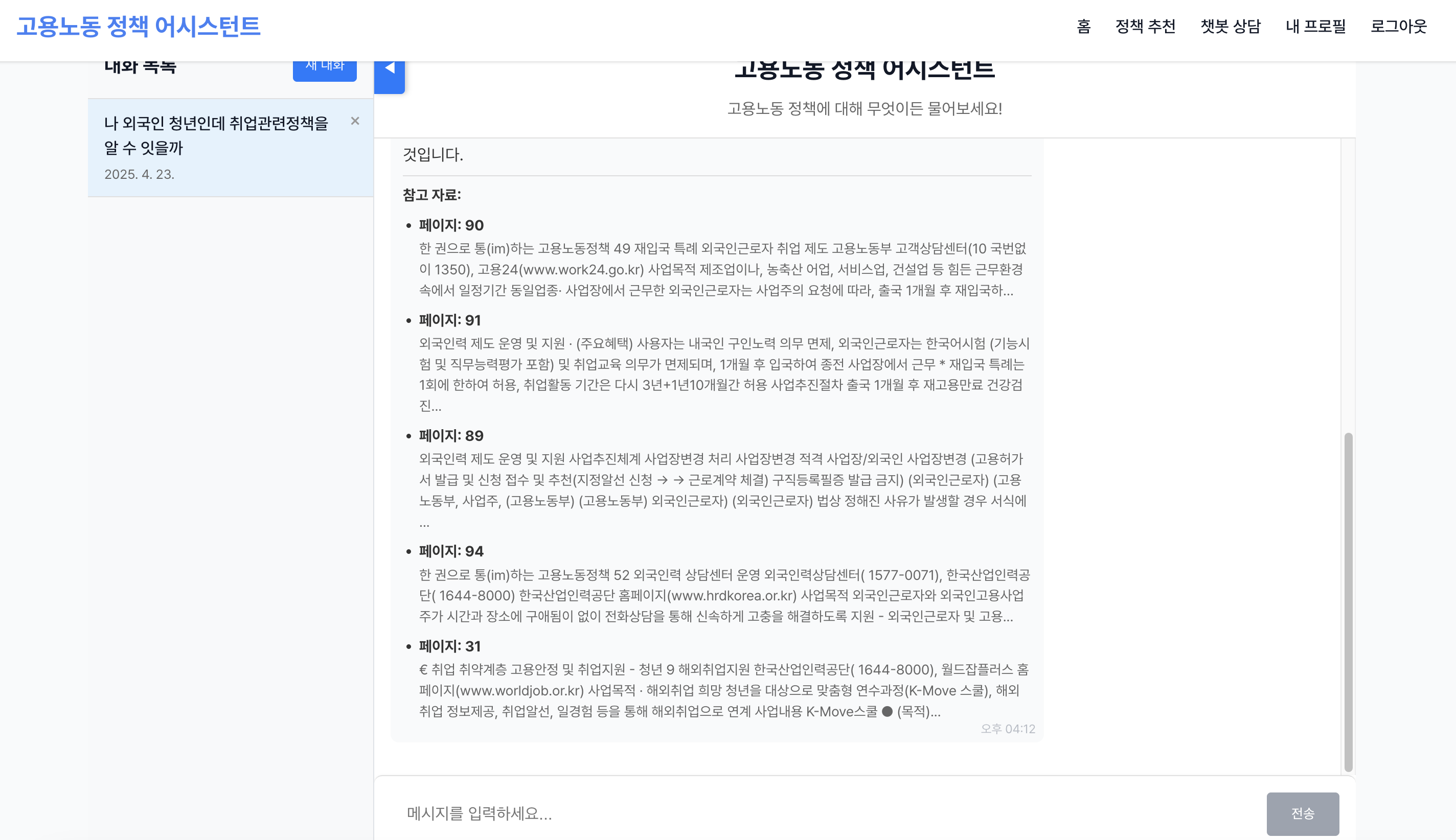Viewport: 1456px width, 840px height.
Task: Click the 페이지: 94 reference heading
Action: [451, 551]
